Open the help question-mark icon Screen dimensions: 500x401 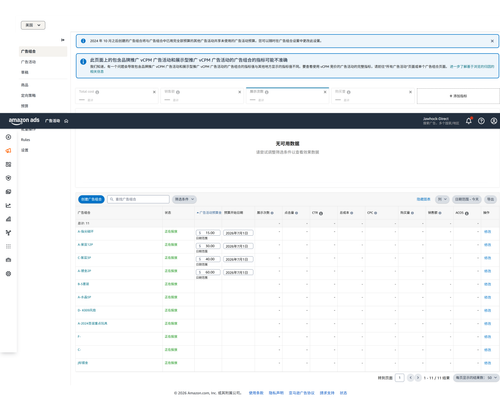click(x=481, y=121)
